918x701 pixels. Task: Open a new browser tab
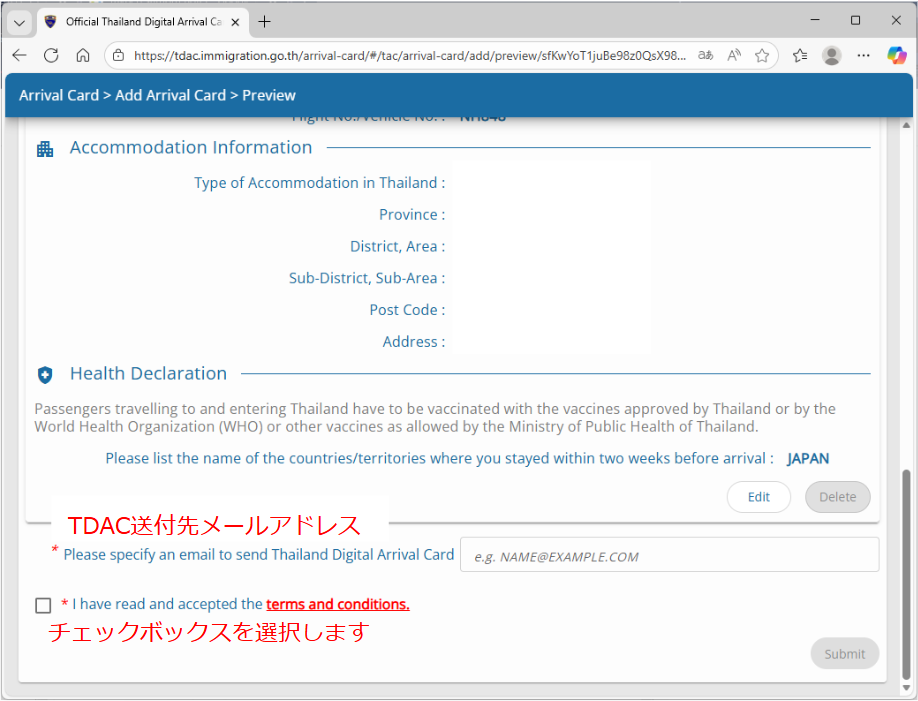click(x=264, y=21)
